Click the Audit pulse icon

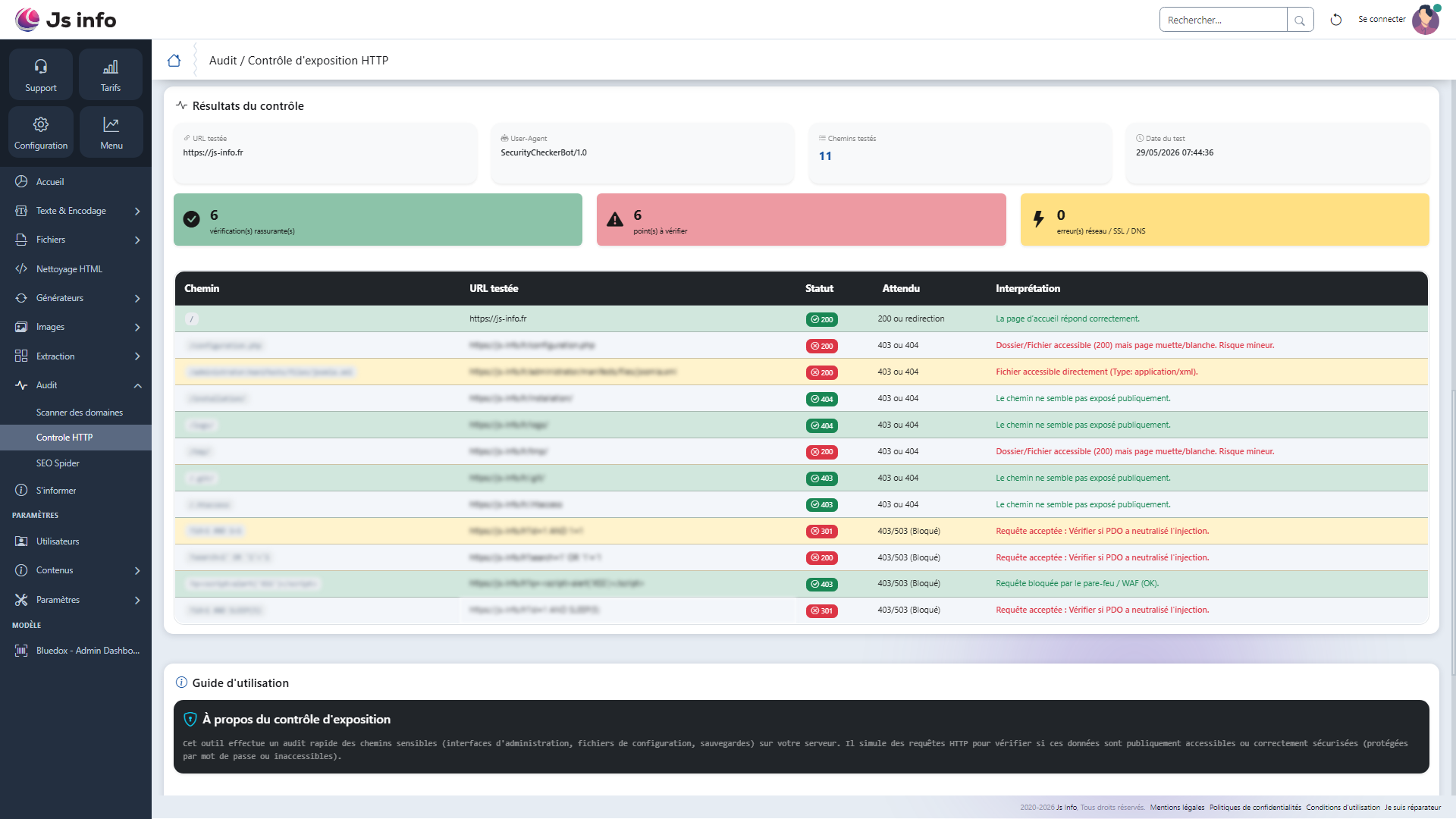21,385
